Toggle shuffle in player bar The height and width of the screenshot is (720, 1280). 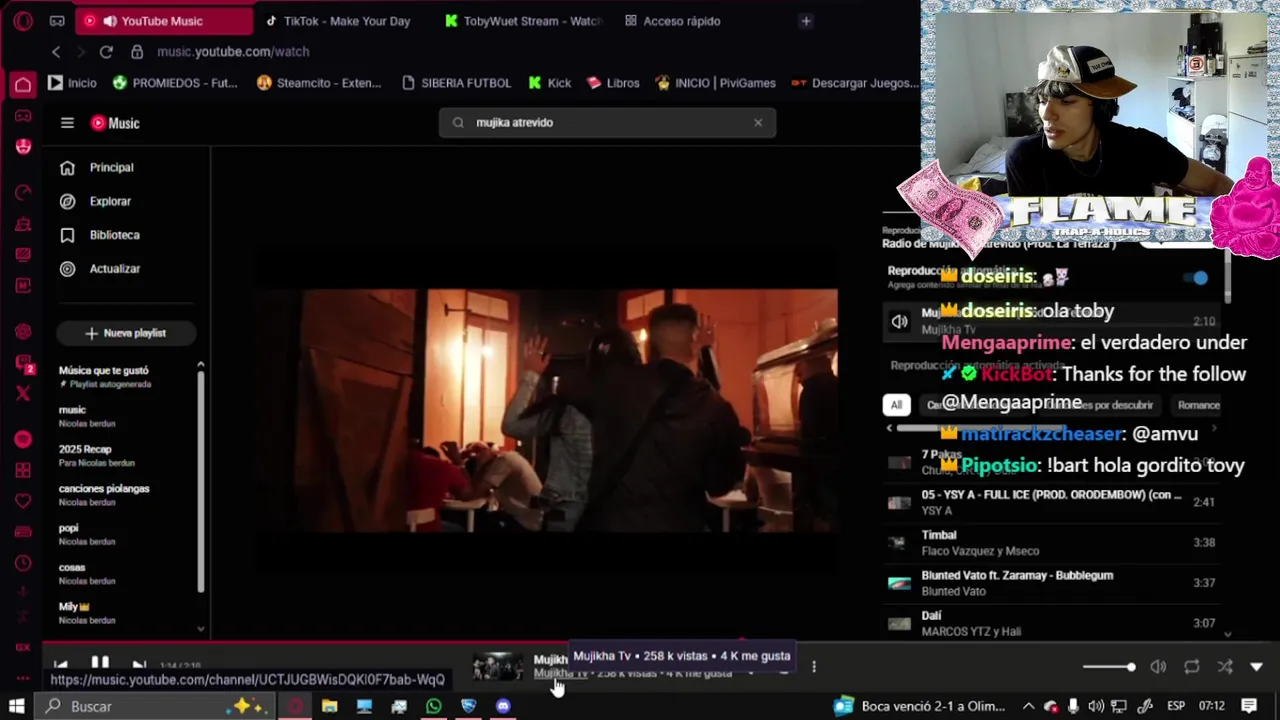click(1225, 667)
